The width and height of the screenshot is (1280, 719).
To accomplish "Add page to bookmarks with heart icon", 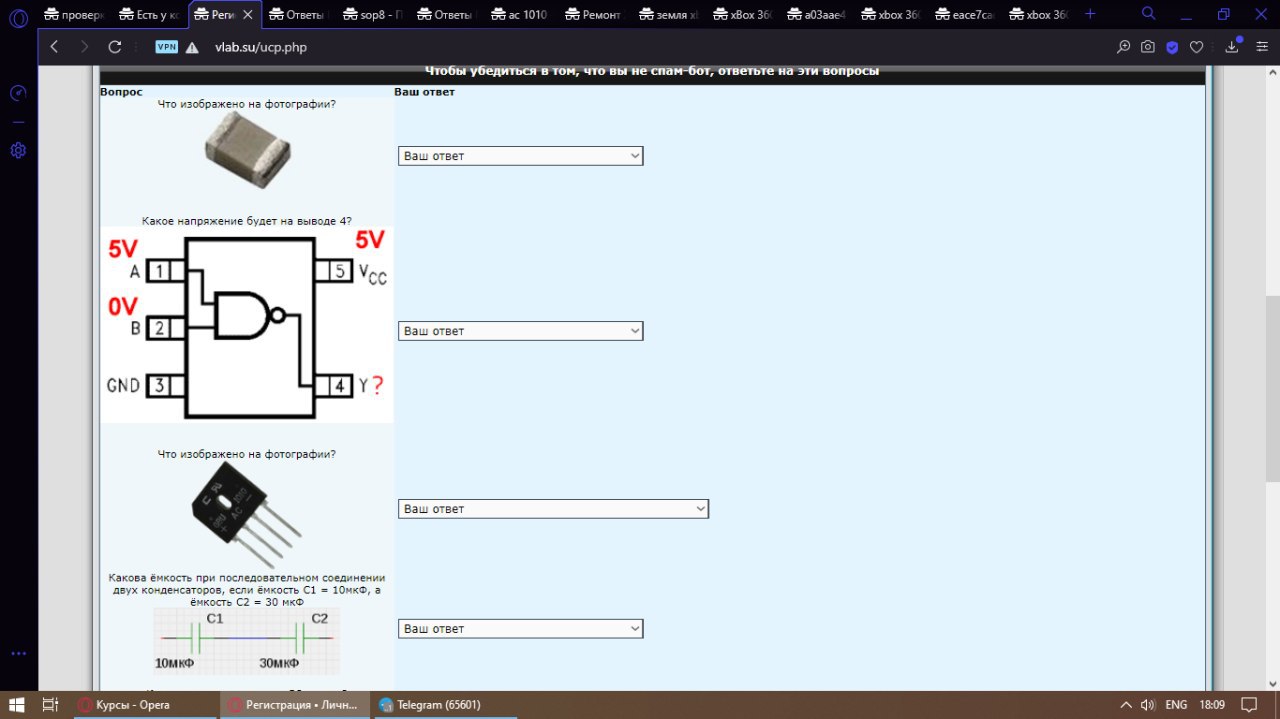I will [1197, 47].
